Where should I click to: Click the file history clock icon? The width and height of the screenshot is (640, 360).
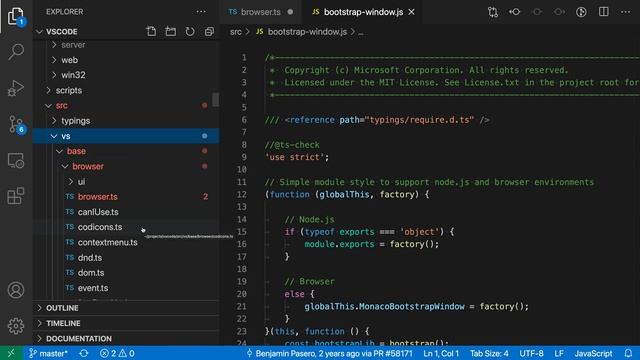[x=581, y=12]
